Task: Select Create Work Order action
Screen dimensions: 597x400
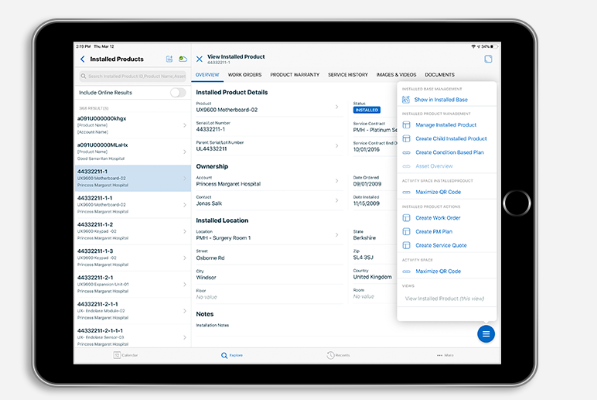Action: [x=437, y=218]
